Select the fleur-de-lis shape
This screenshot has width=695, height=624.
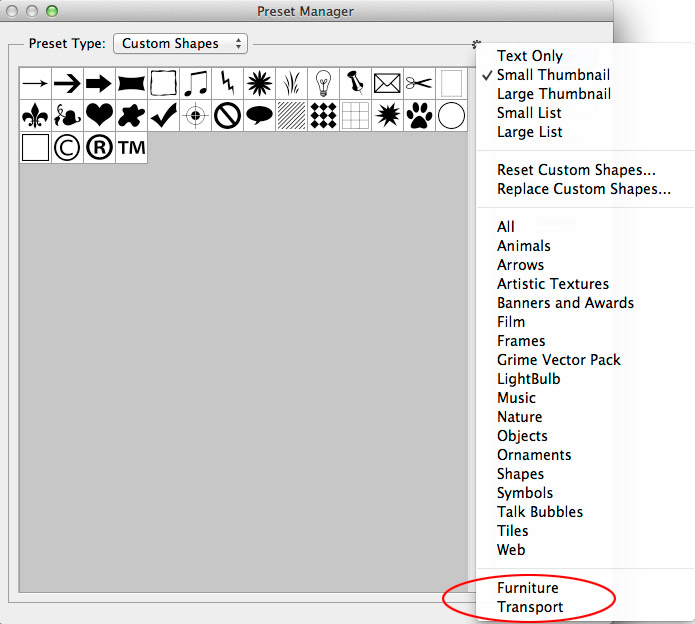35,116
